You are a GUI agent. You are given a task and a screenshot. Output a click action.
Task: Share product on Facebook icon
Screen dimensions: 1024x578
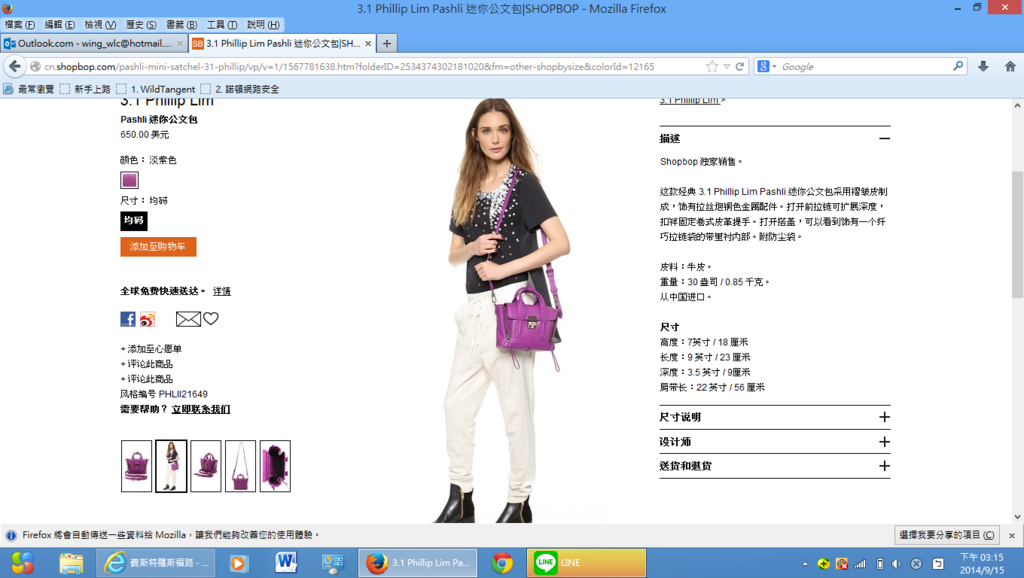128,319
